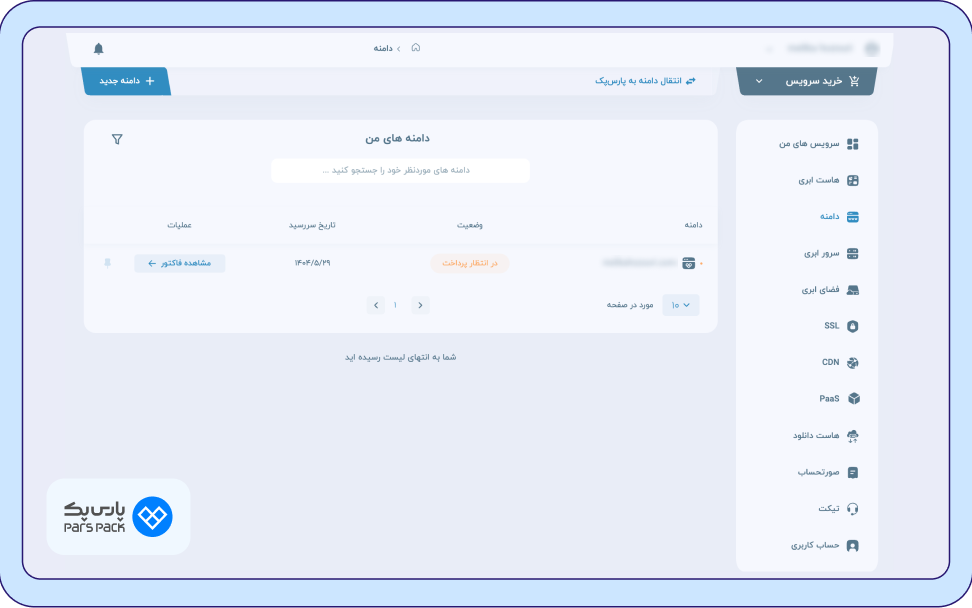Click the home breadcrumb icon
The width and height of the screenshot is (972, 608).
click(416, 48)
